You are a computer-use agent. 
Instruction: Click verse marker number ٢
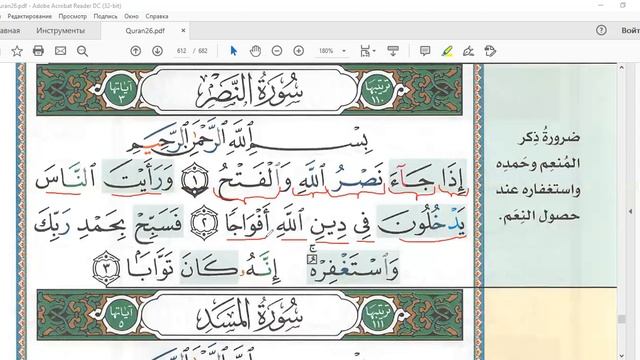[204, 223]
